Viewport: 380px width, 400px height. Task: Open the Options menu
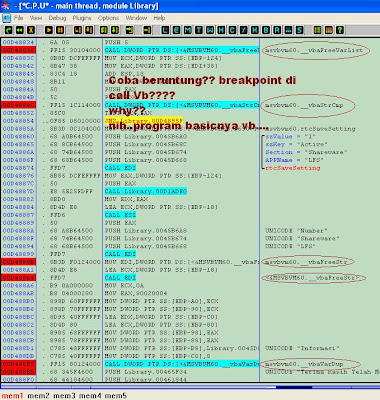pyautogui.click(x=108, y=18)
